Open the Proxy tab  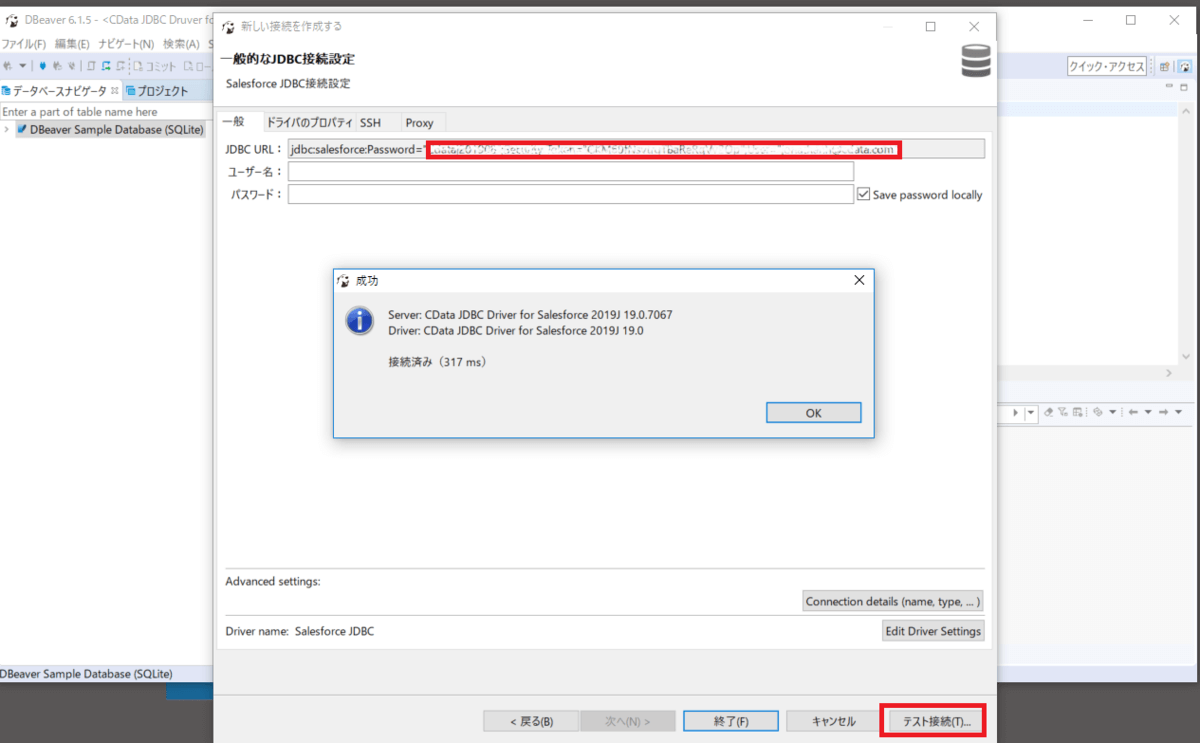[420, 122]
